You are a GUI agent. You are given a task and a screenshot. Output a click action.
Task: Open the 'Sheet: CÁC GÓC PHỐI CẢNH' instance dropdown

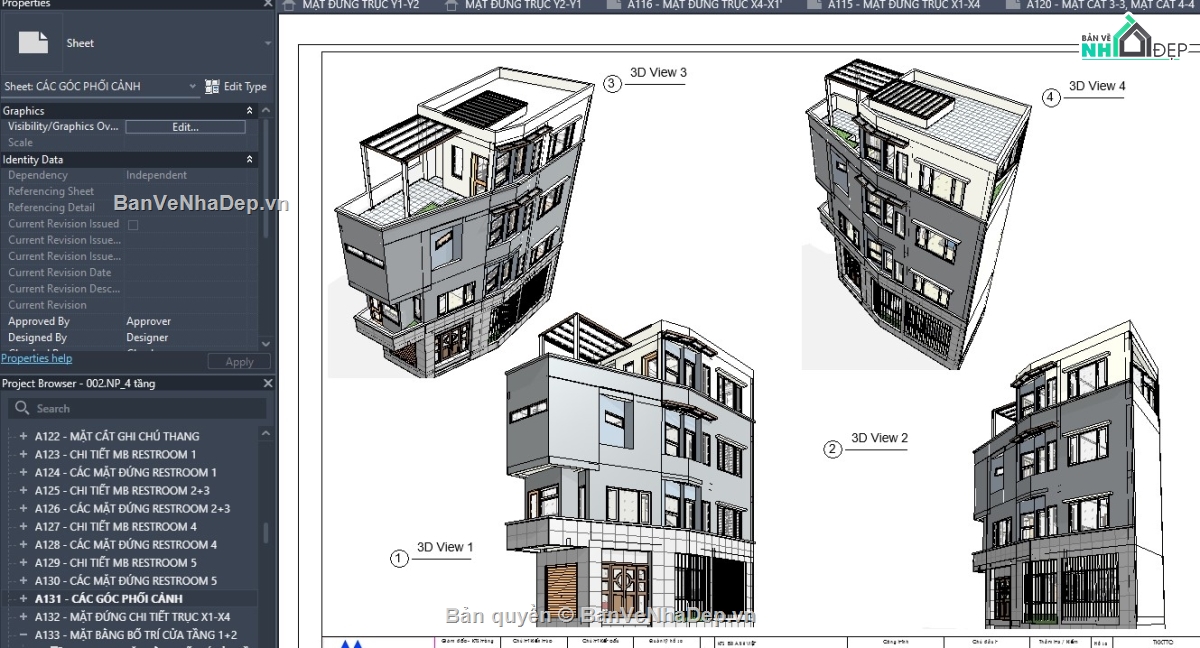[100, 86]
